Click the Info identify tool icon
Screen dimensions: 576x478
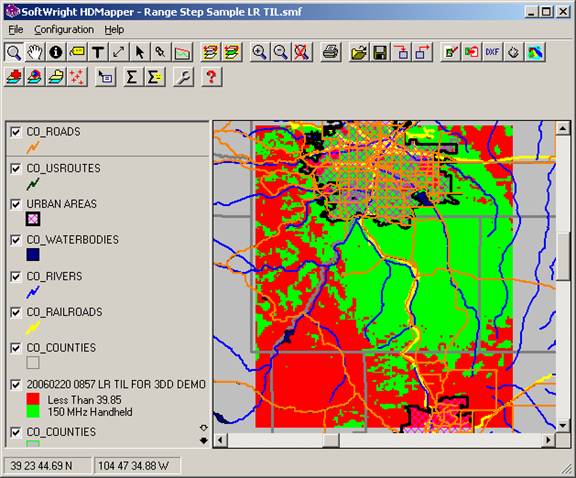coord(56,52)
